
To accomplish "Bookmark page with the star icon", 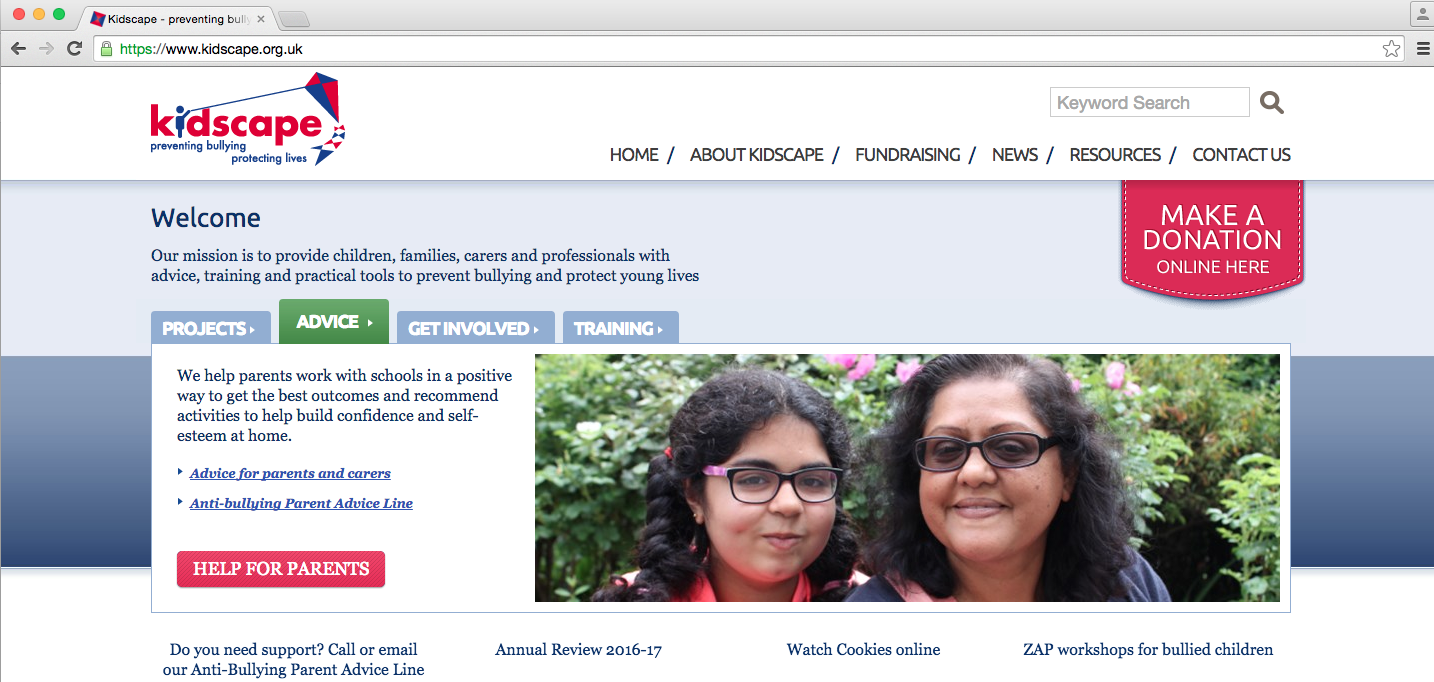I will point(1391,48).
